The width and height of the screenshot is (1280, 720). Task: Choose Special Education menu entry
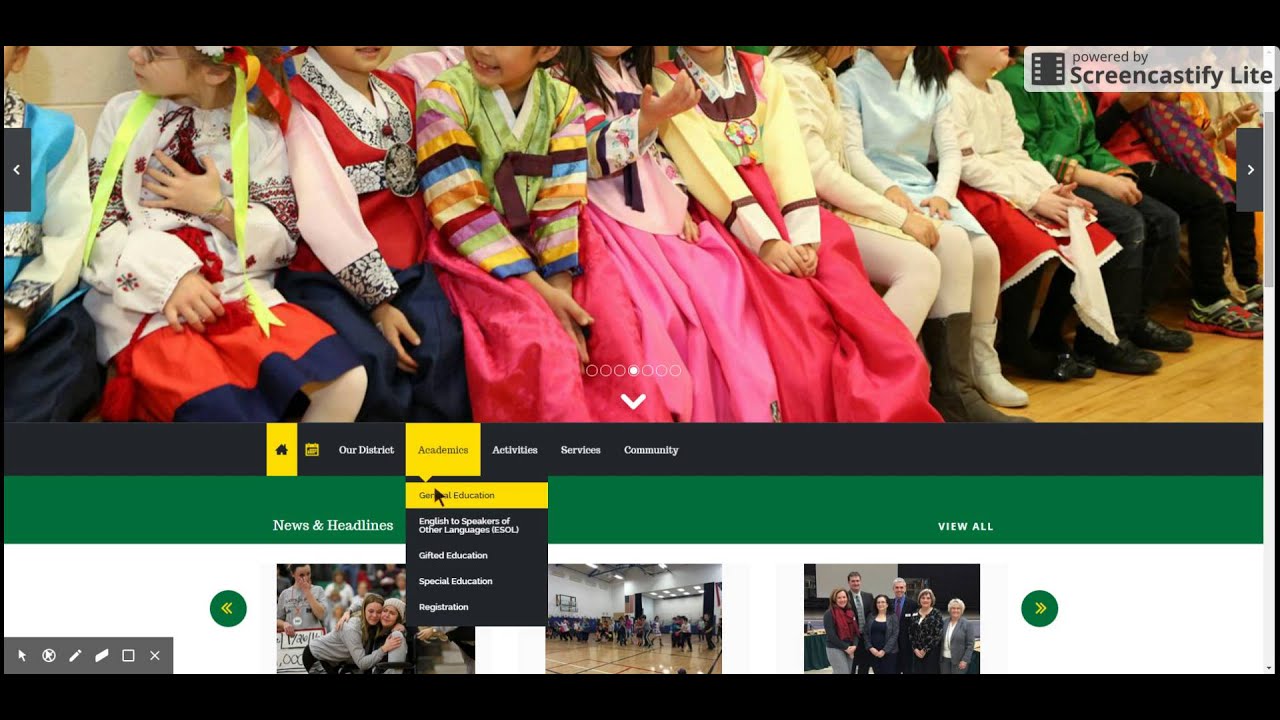477,581
